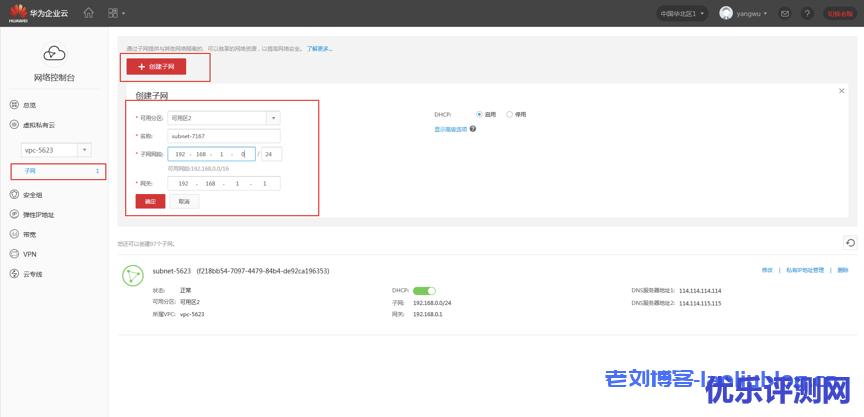Click the home icon in top bar
Viewport: 864px width, 417px height.
[x=89, y=13]
